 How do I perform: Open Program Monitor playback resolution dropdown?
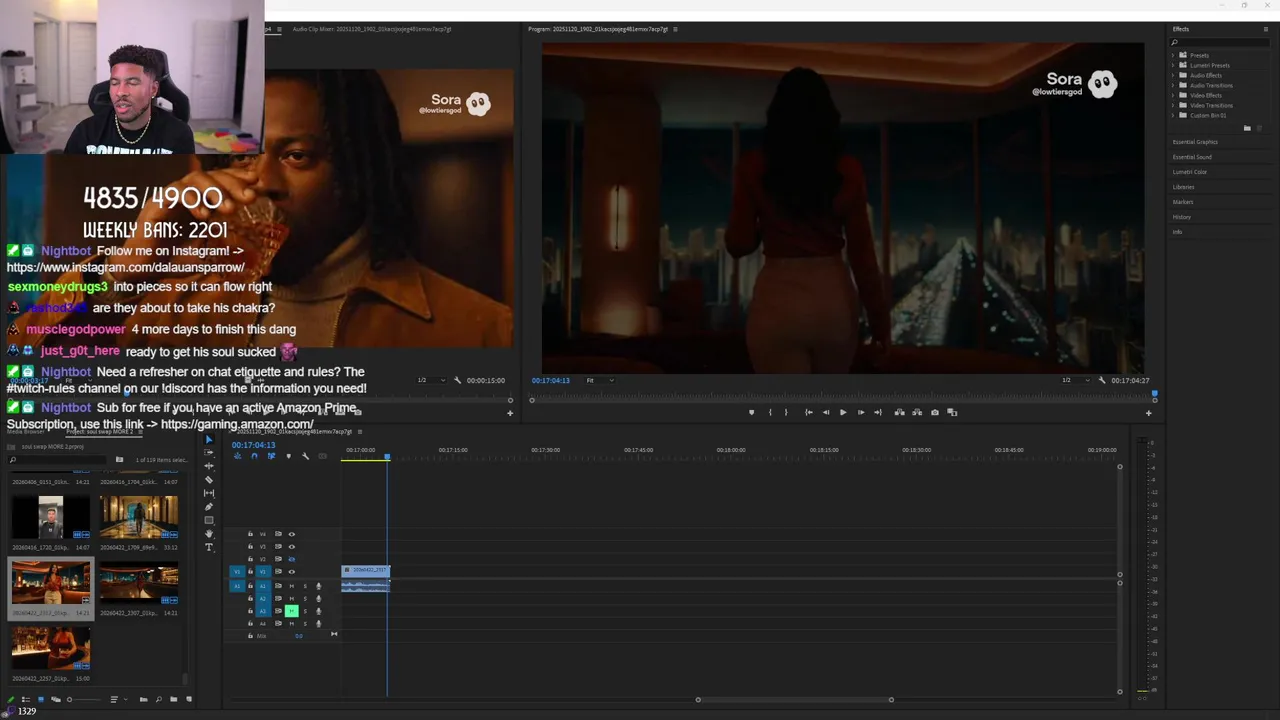click(1076, 380)
